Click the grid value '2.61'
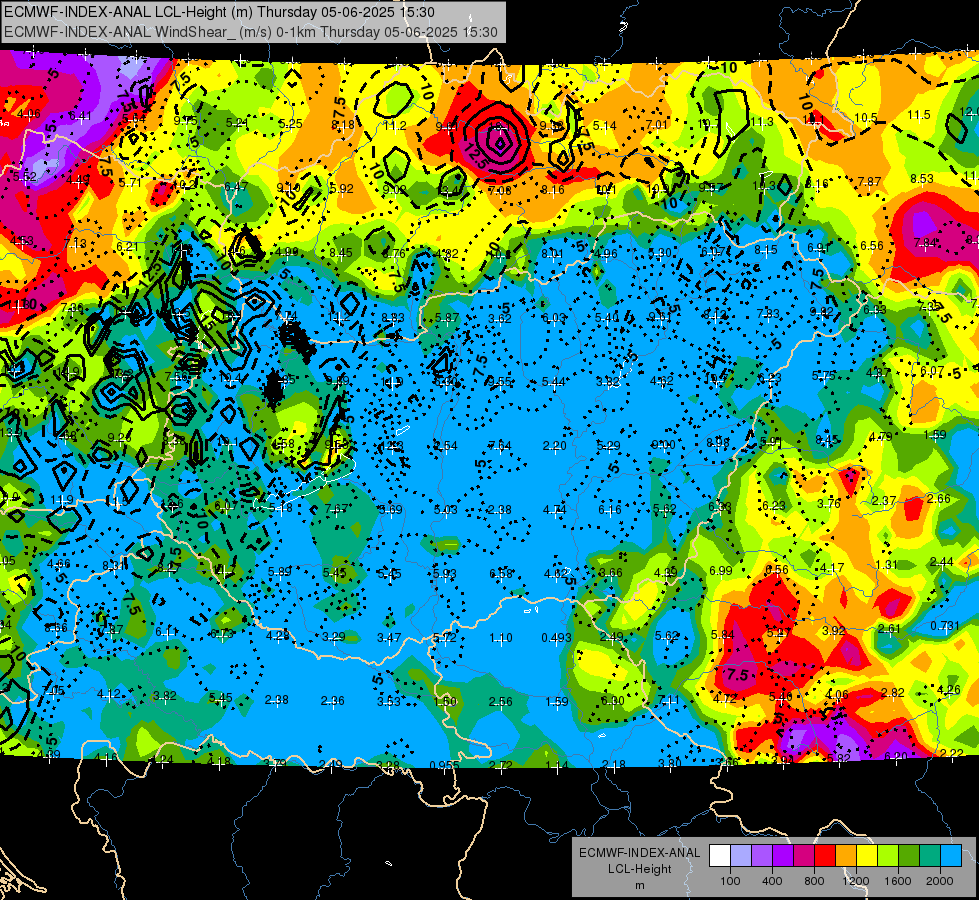 [x=889, y=628]
